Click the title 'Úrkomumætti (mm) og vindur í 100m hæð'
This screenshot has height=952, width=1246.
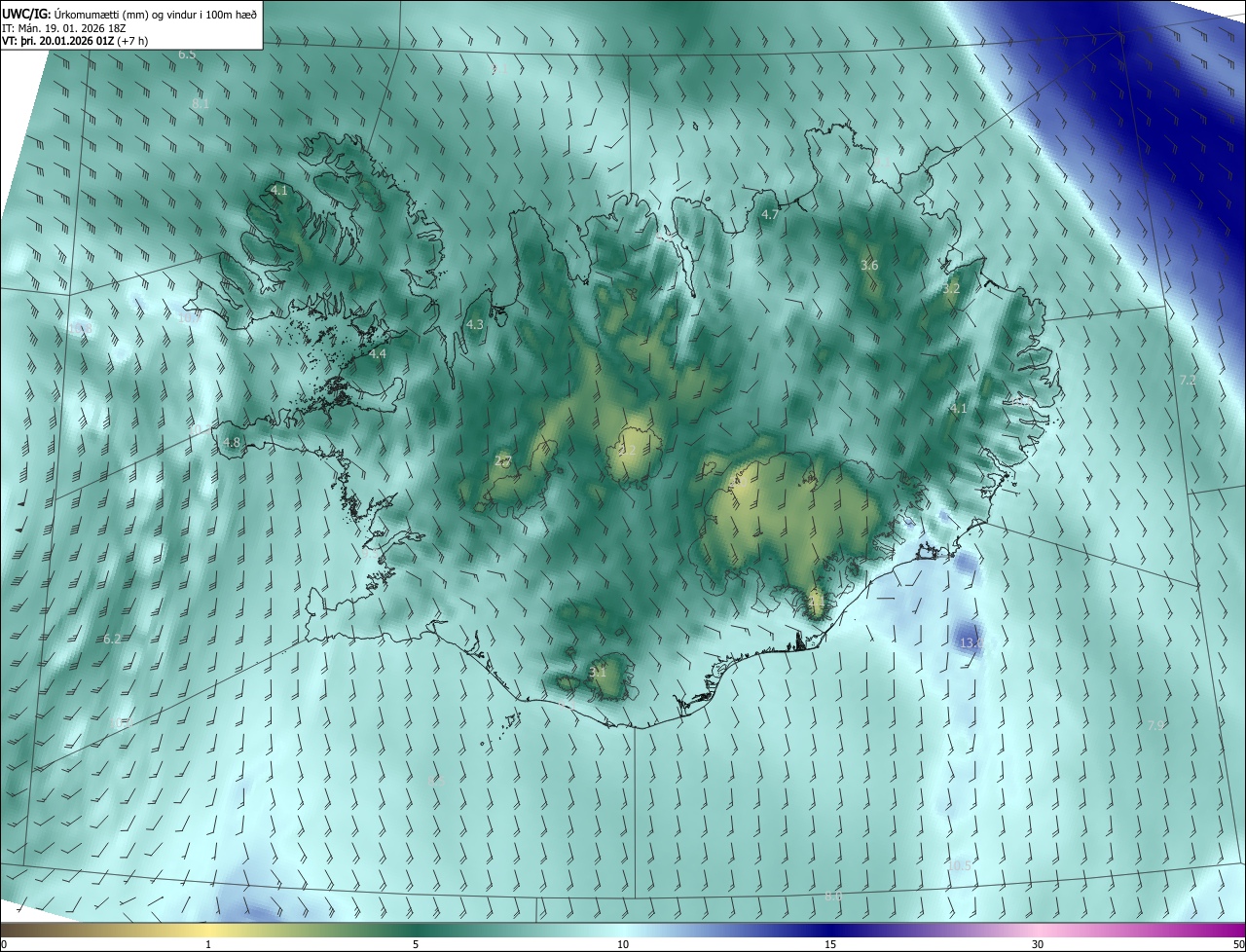155,14
